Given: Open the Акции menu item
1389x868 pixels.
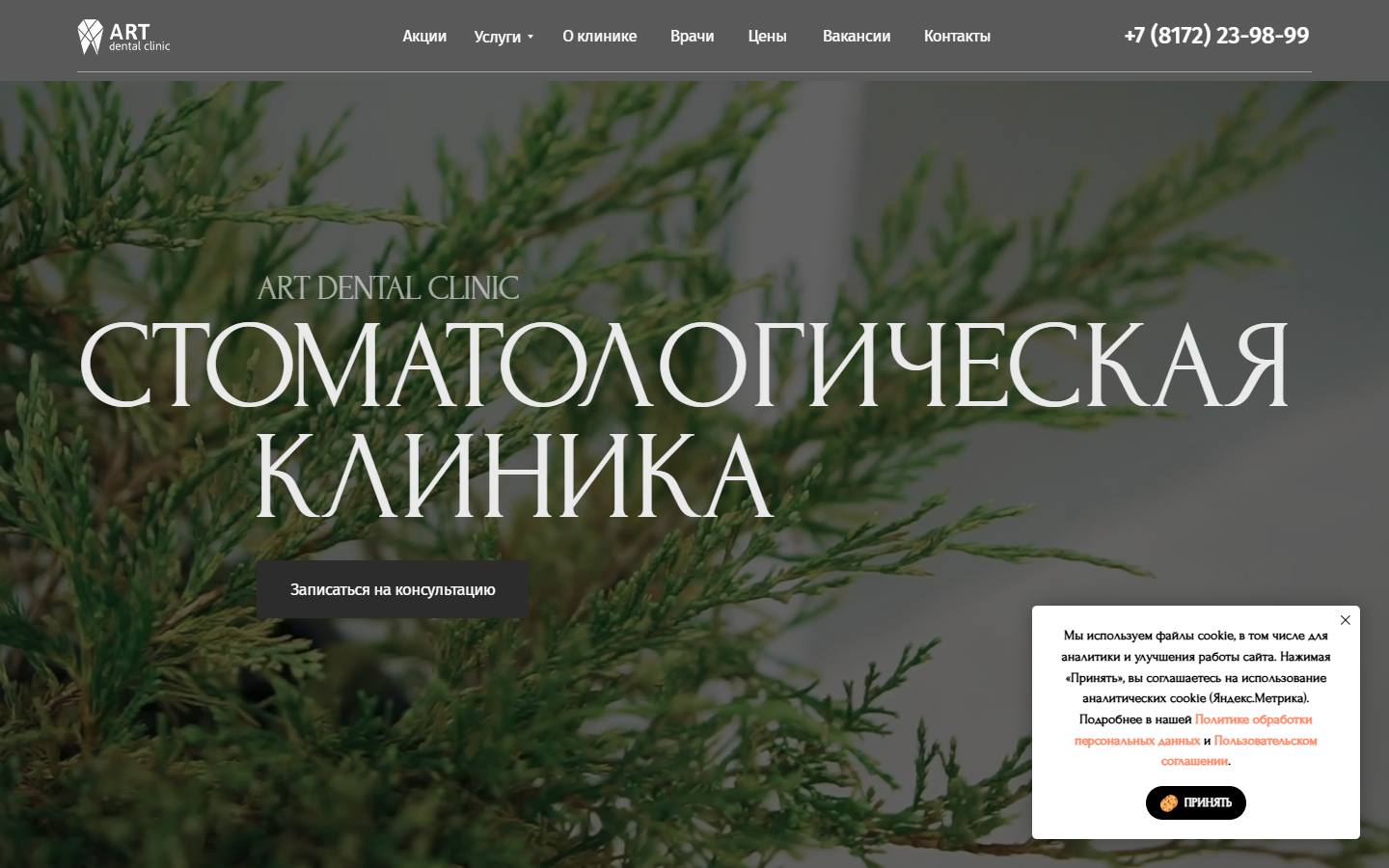Looking at the screenshot, I should [424, 37].
